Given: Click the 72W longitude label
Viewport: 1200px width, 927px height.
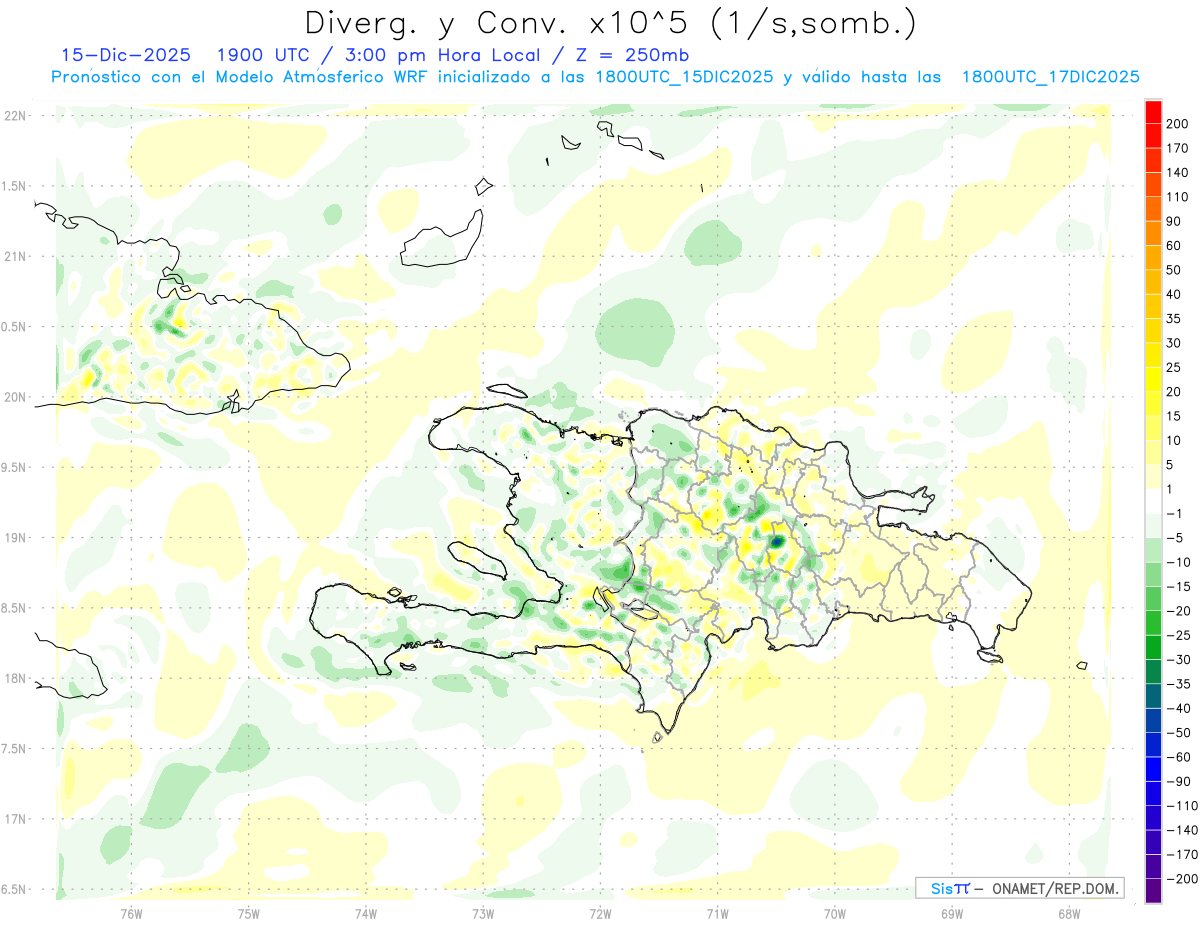Looking at the screenshot, I should click(x=600, y=913).
